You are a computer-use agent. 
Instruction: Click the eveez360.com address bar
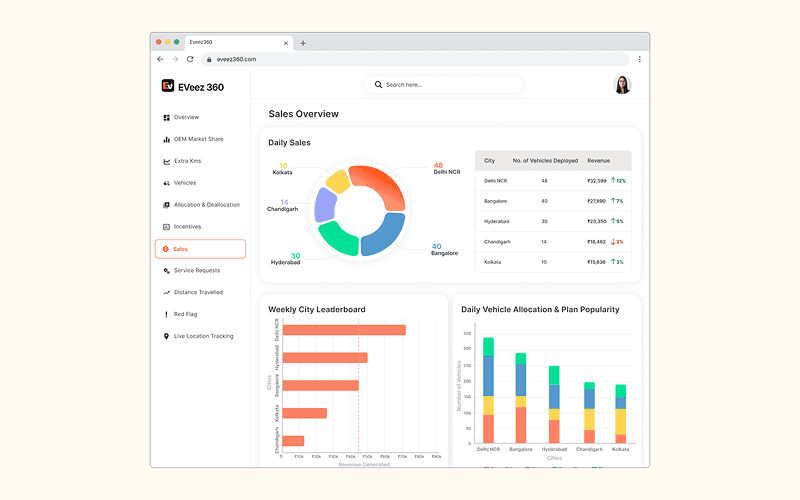(x=416, y=59)
